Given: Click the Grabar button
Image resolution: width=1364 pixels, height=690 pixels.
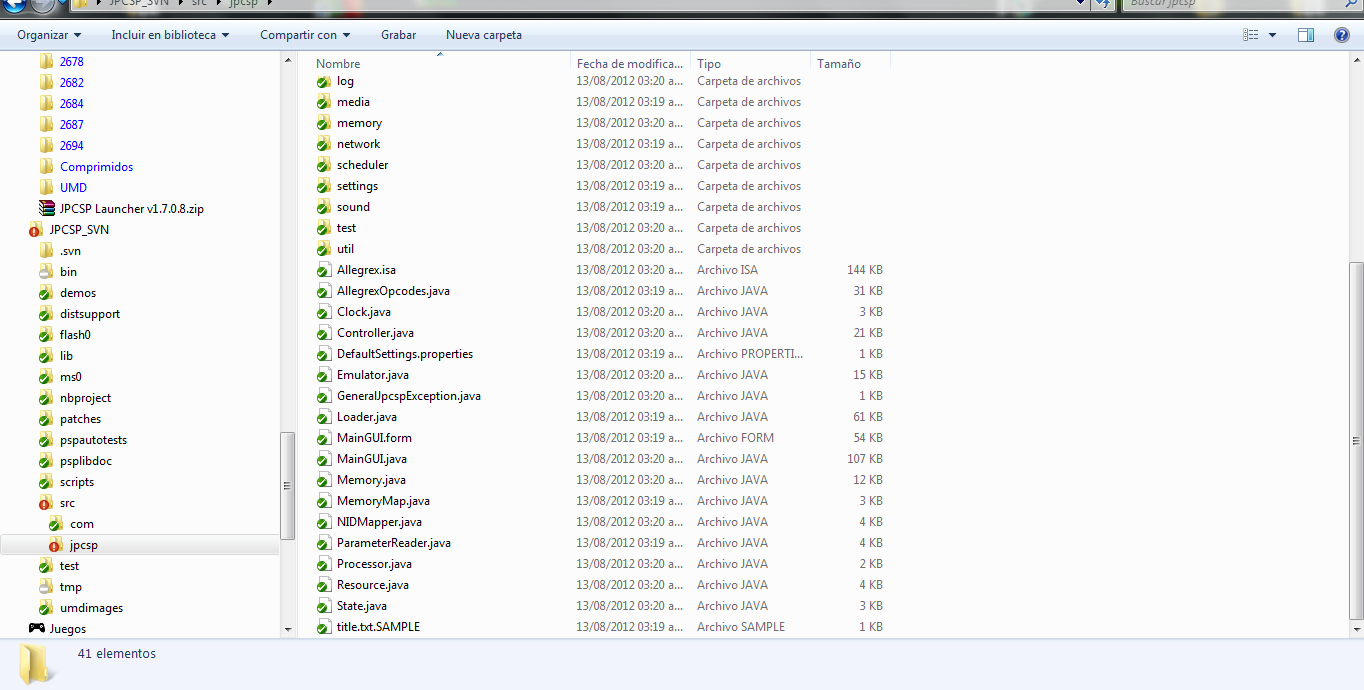Looking at the screenshot, I should pyautogui.click(x=398, y=35).
